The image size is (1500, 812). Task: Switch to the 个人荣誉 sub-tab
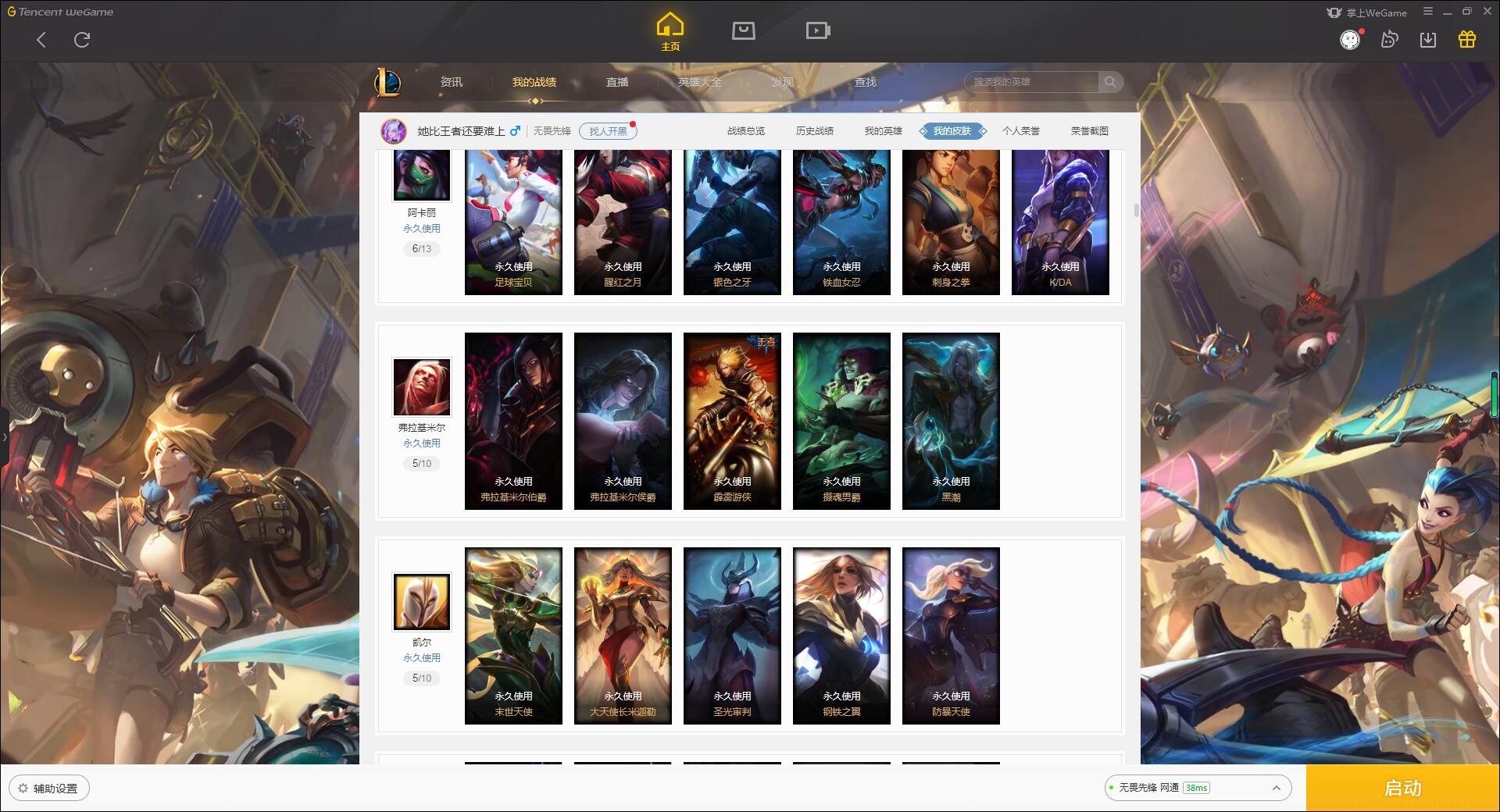[1021, 131]
